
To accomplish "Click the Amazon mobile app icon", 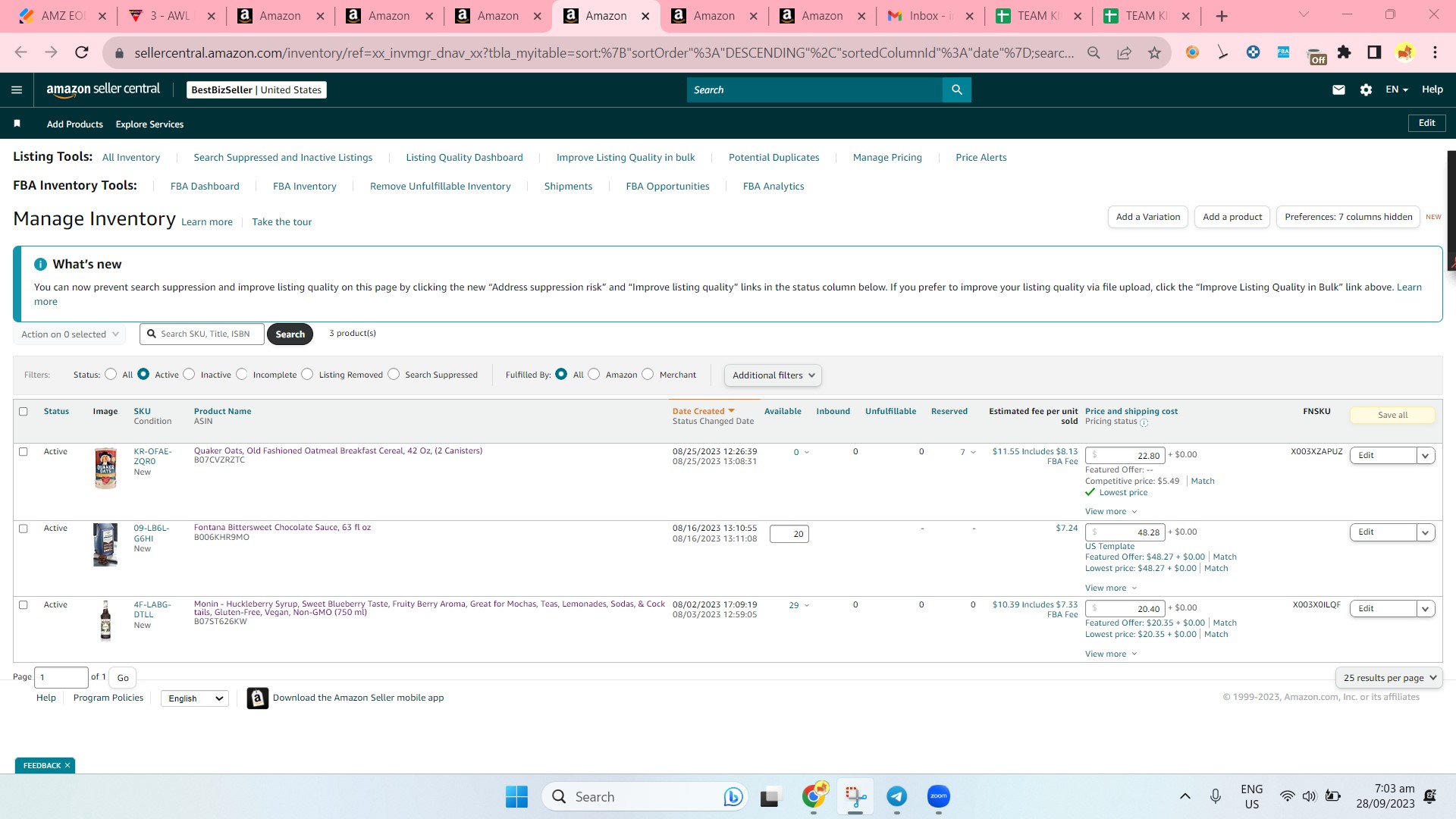I will tap(258, 698).
